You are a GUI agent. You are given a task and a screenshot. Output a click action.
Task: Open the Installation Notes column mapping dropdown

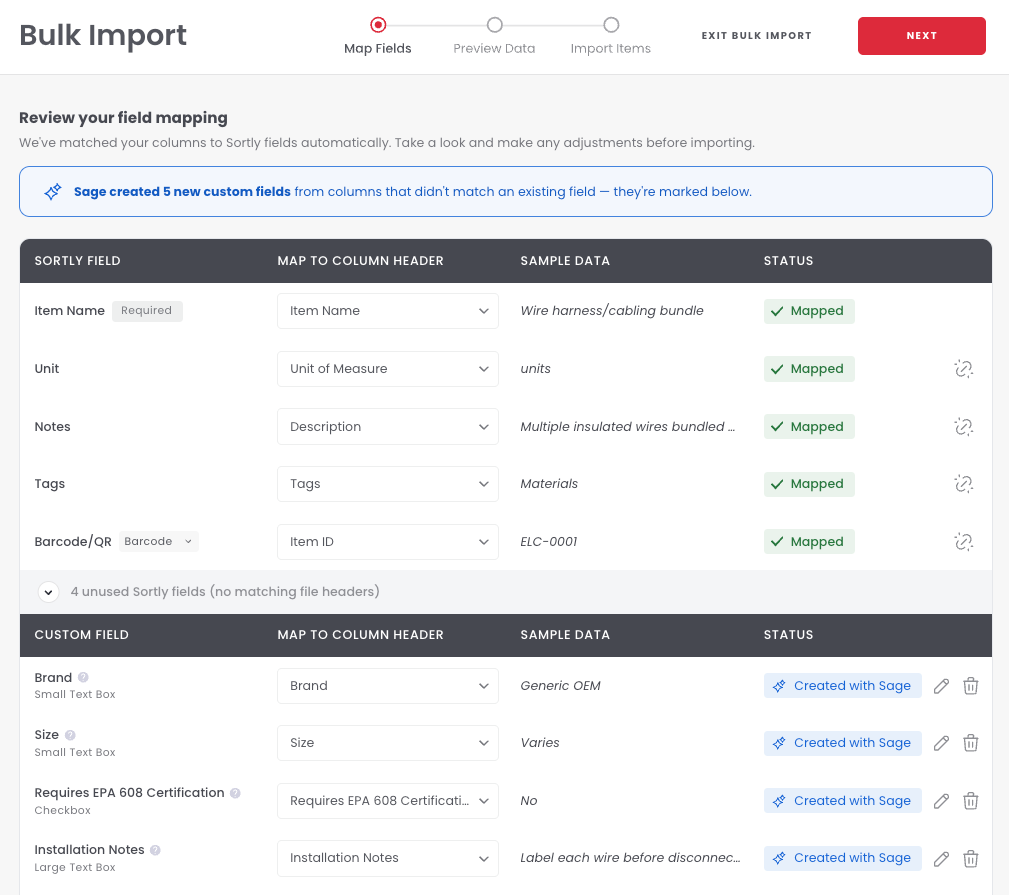click(x=387, y=858)
